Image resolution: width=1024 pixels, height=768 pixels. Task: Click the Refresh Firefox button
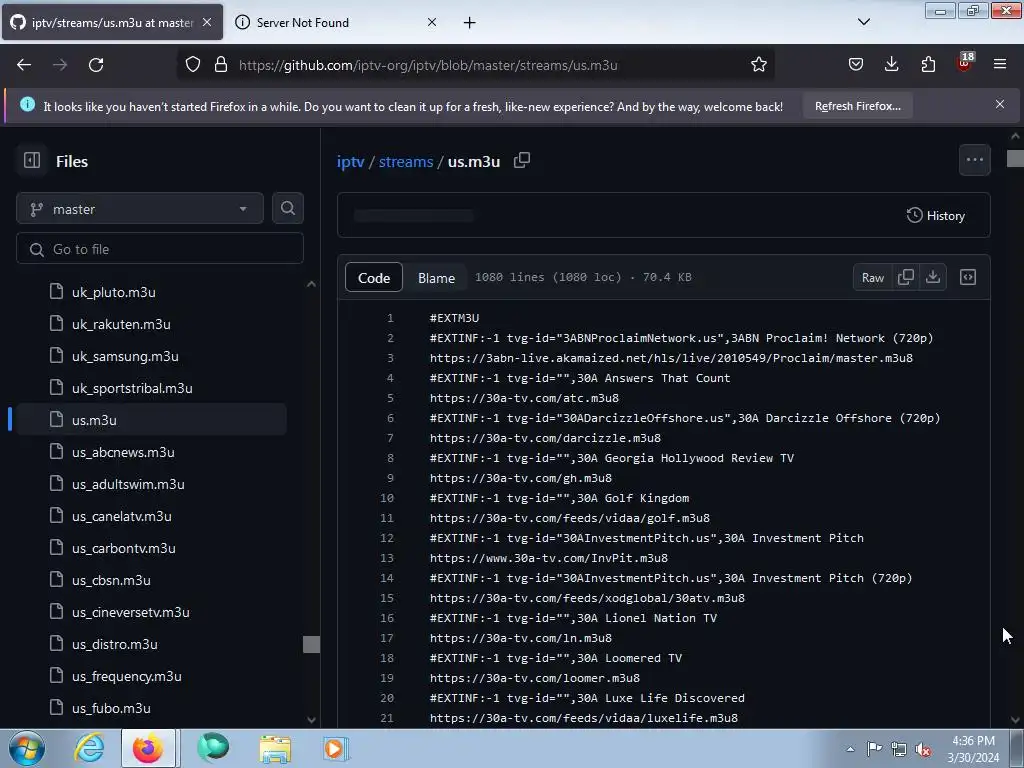(x=857, y=106)
